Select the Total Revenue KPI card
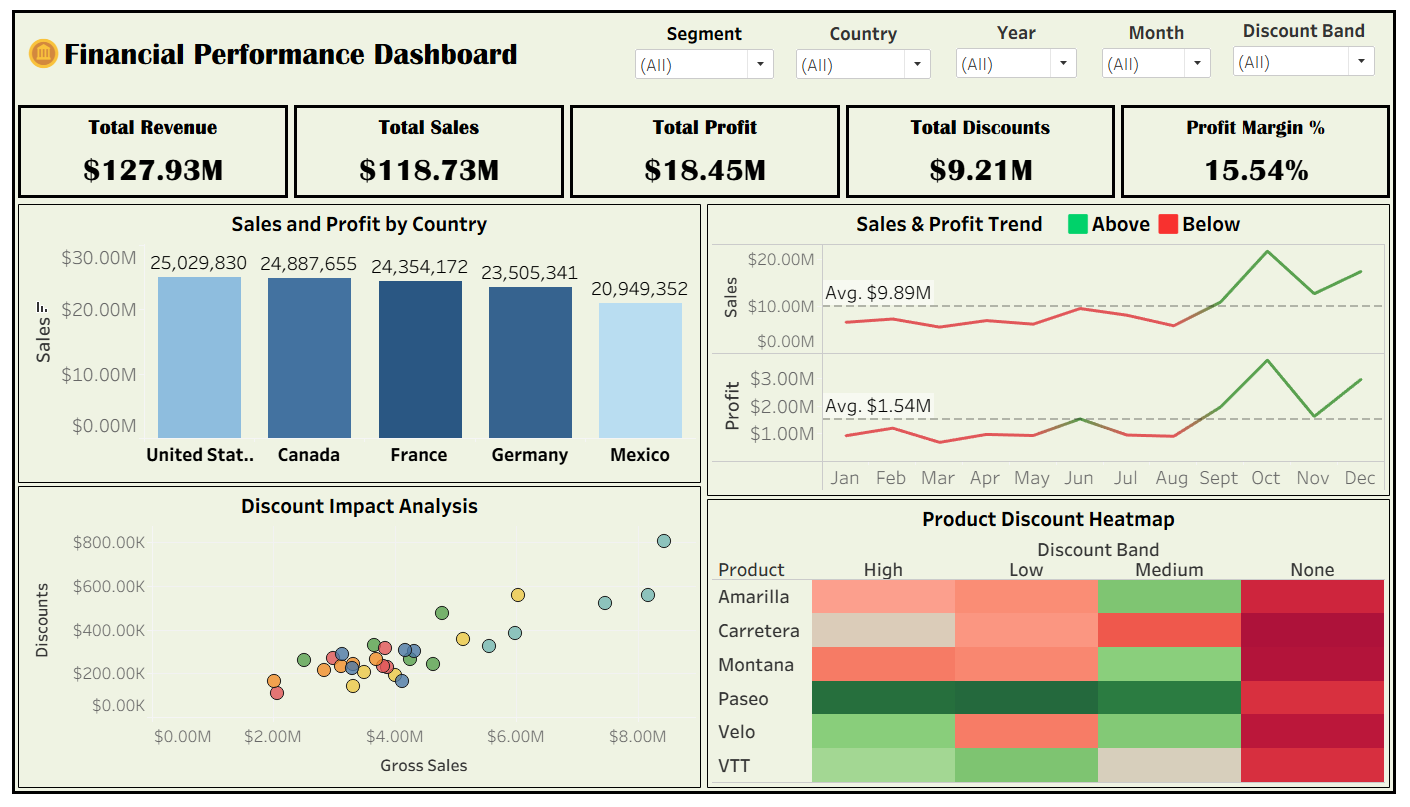This screenshot has height=807, width=1410. 153,152
